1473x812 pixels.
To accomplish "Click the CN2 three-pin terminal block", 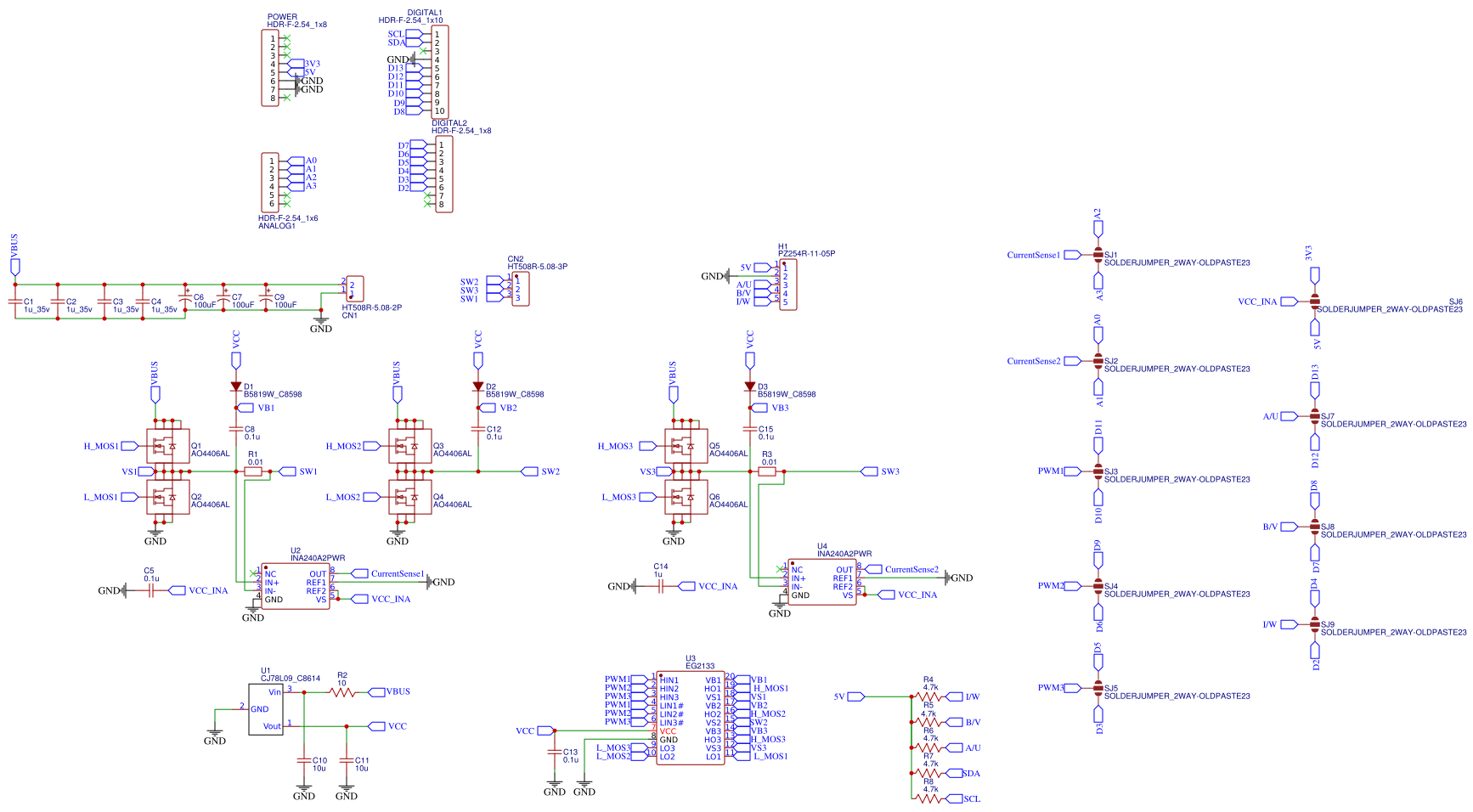I will (x=521, y=289).
